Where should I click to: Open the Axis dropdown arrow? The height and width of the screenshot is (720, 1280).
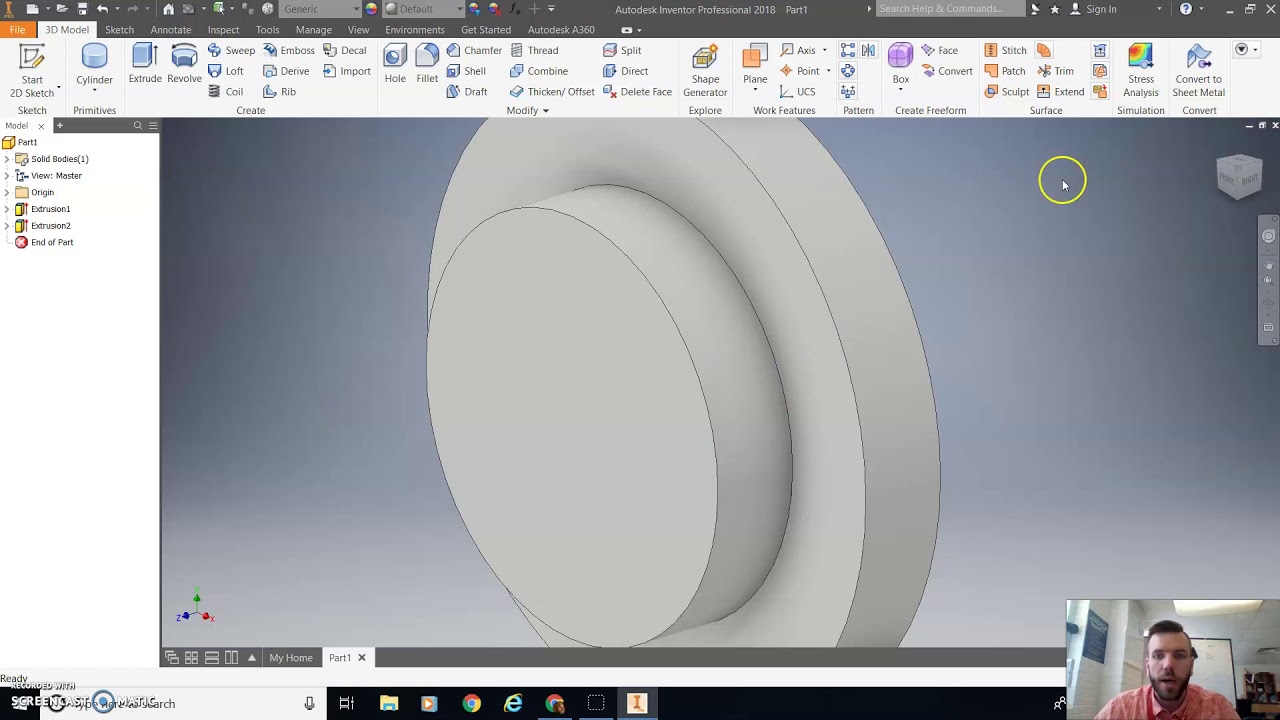click(x=825, y=50)
